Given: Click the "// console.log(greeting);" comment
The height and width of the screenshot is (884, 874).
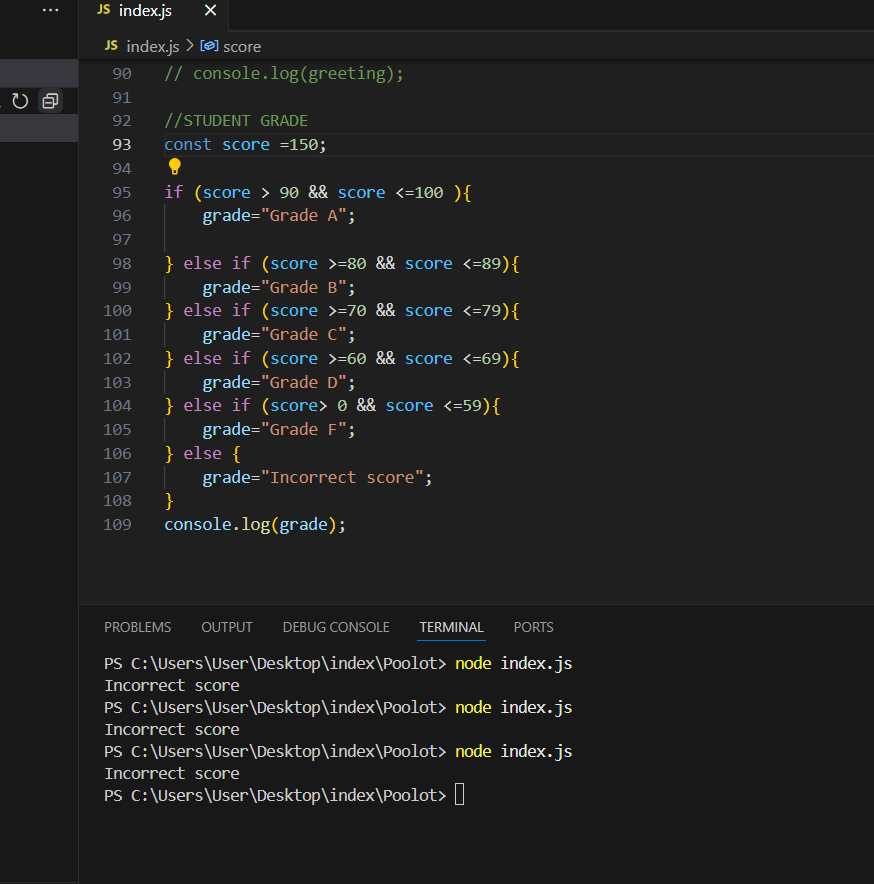Looking at the screenshot, I should coord(284,74).
